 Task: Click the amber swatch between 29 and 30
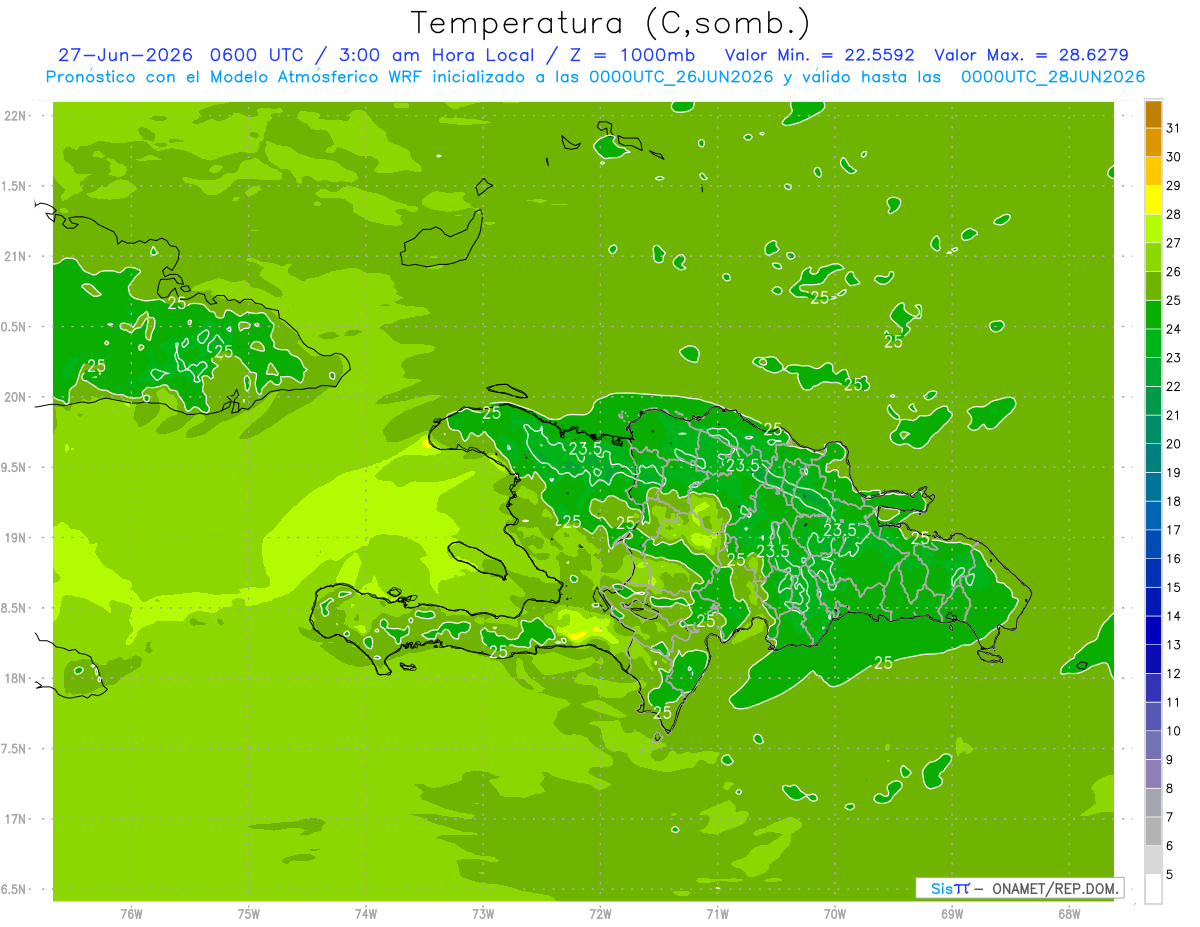pyautogui.click(x=1153, y=172)
